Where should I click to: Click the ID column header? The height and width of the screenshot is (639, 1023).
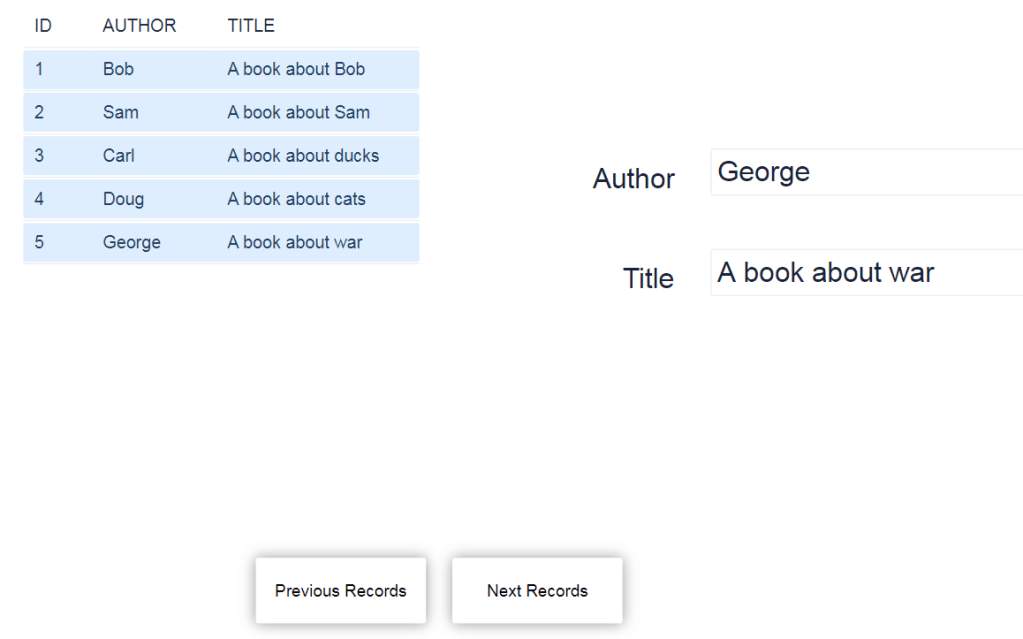[x=43, y=26]
